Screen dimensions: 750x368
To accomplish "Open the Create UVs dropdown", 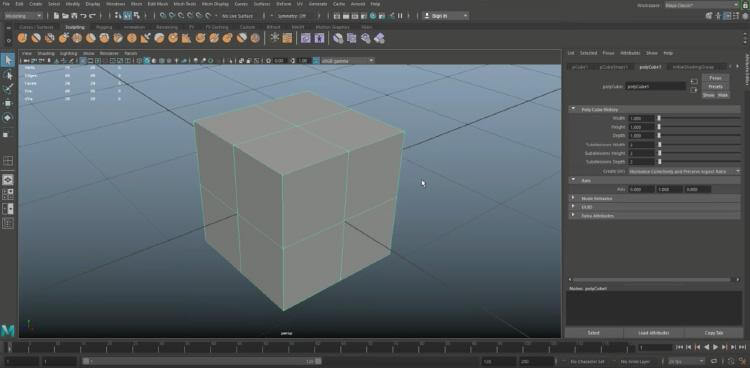I will click(x=684, y=171).
